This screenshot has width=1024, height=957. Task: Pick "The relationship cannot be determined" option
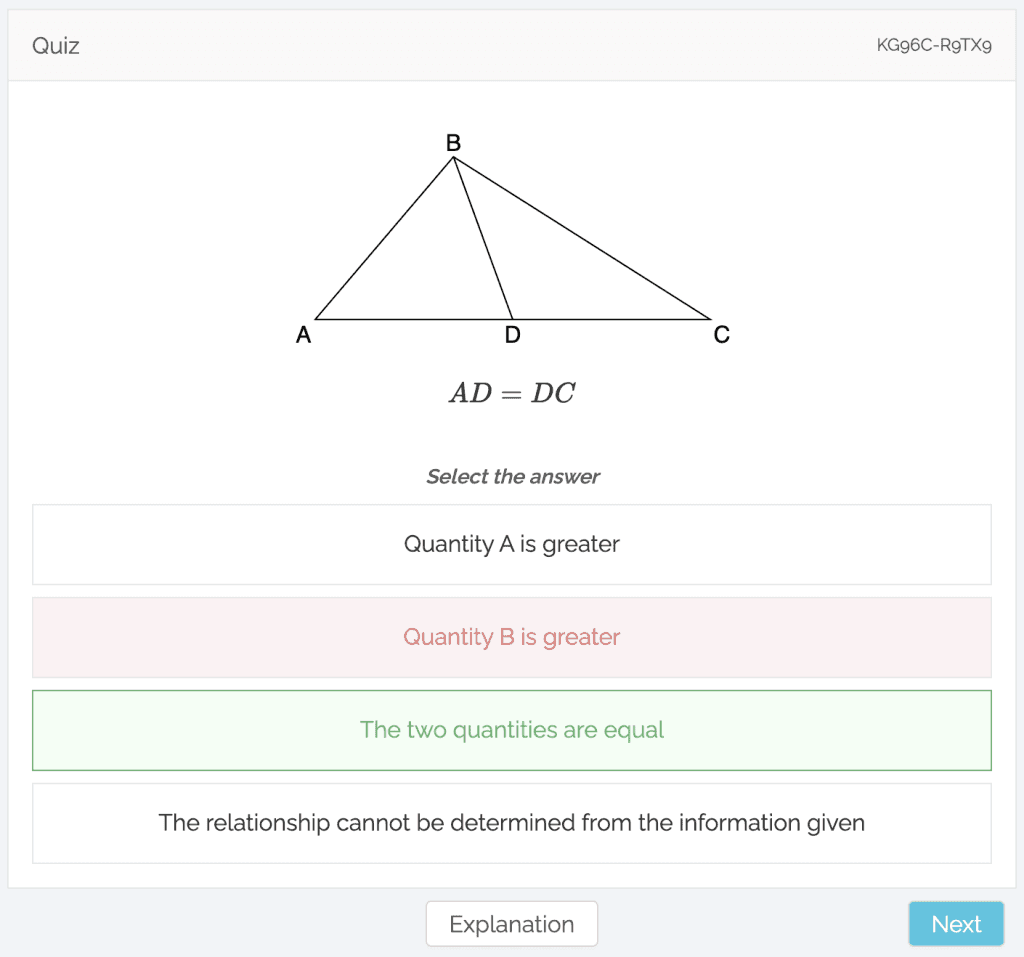512,823
